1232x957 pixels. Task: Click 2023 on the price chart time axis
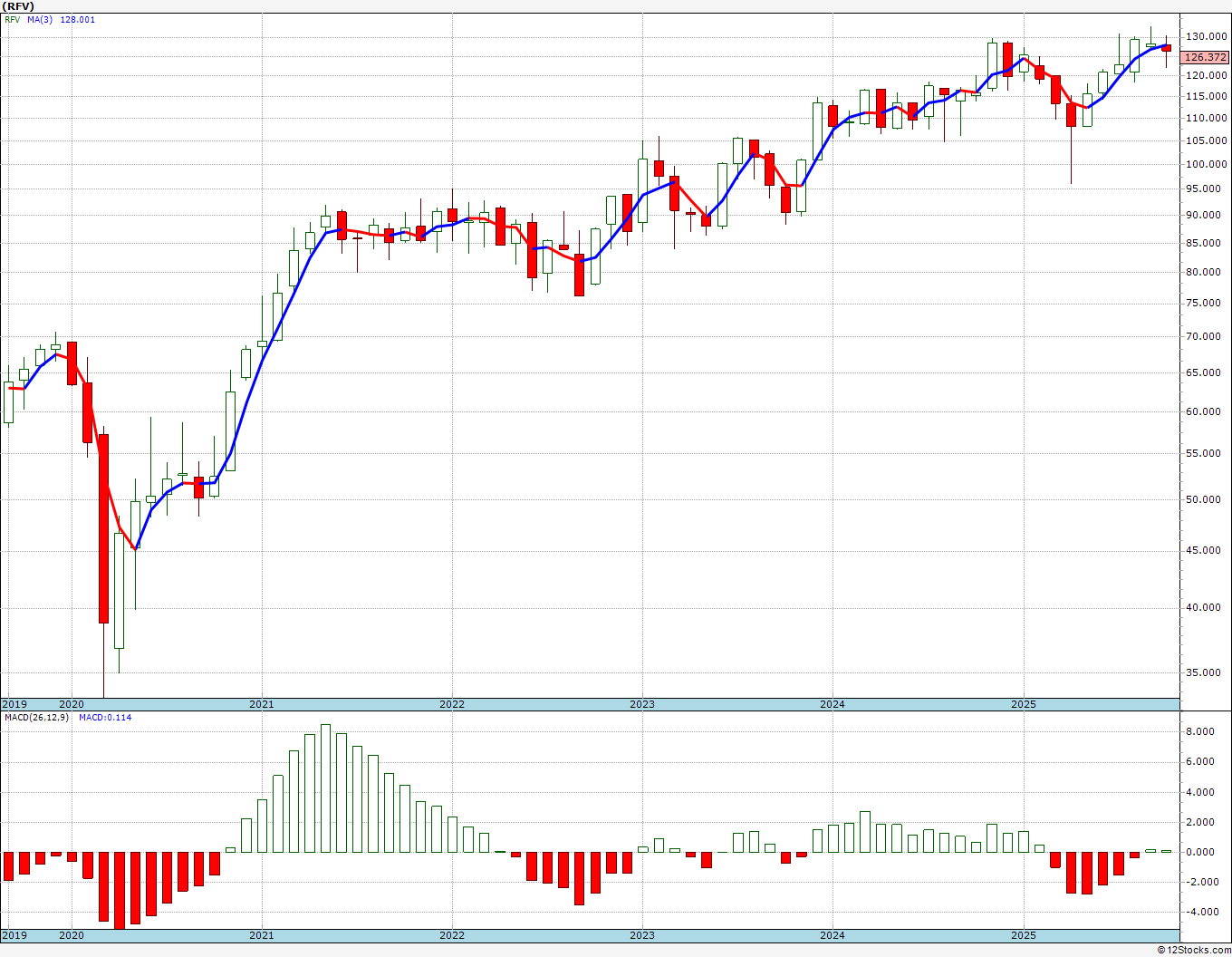[642, 704]
